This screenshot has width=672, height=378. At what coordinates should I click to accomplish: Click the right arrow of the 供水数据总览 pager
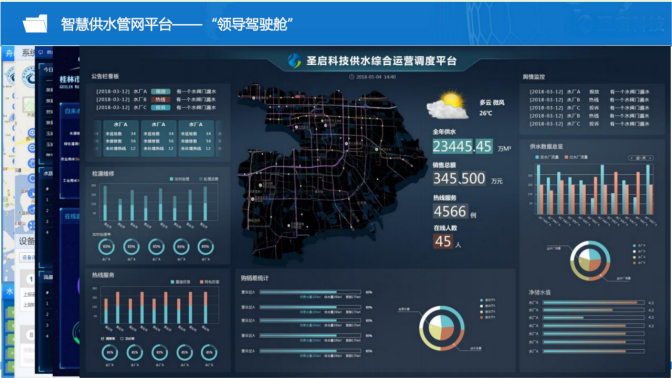(x=651, y=158)
